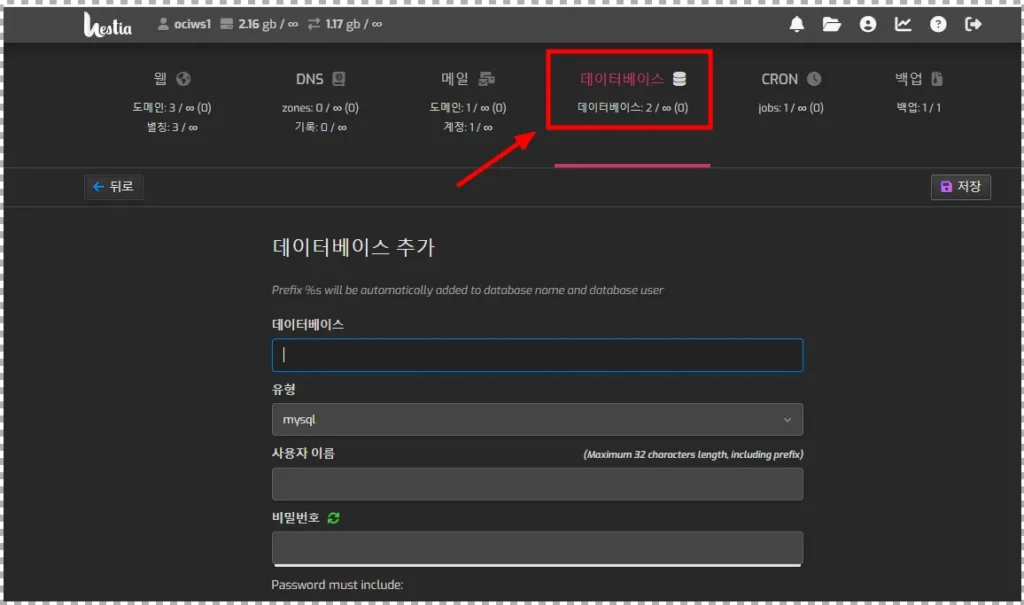Screen dimensions: 1024x605
Task: Click the jobs: 1 / ∞ (0) text
Action: [x=790, y=108]
